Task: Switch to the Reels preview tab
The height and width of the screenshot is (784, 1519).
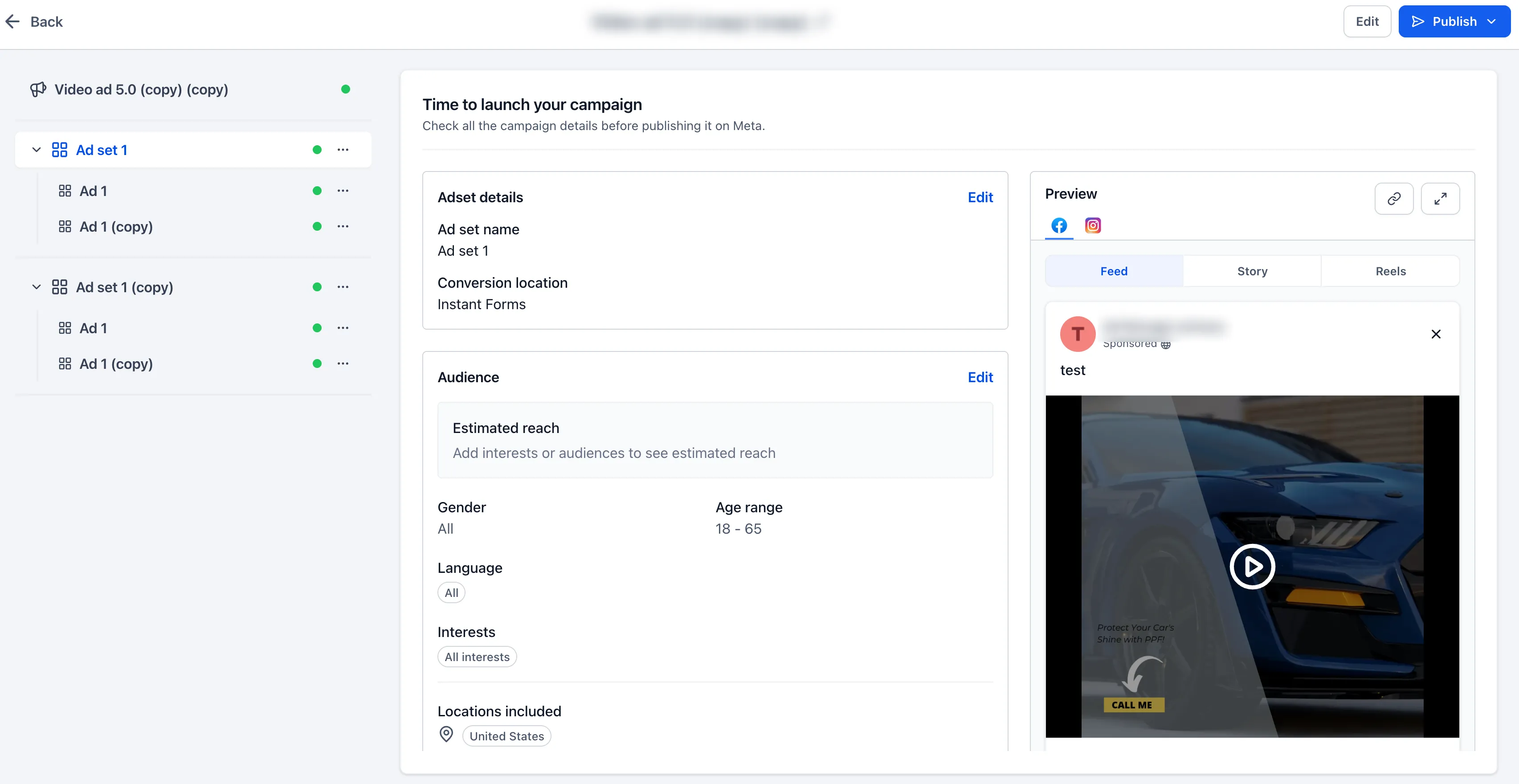Action: (x=1390, y=271)
